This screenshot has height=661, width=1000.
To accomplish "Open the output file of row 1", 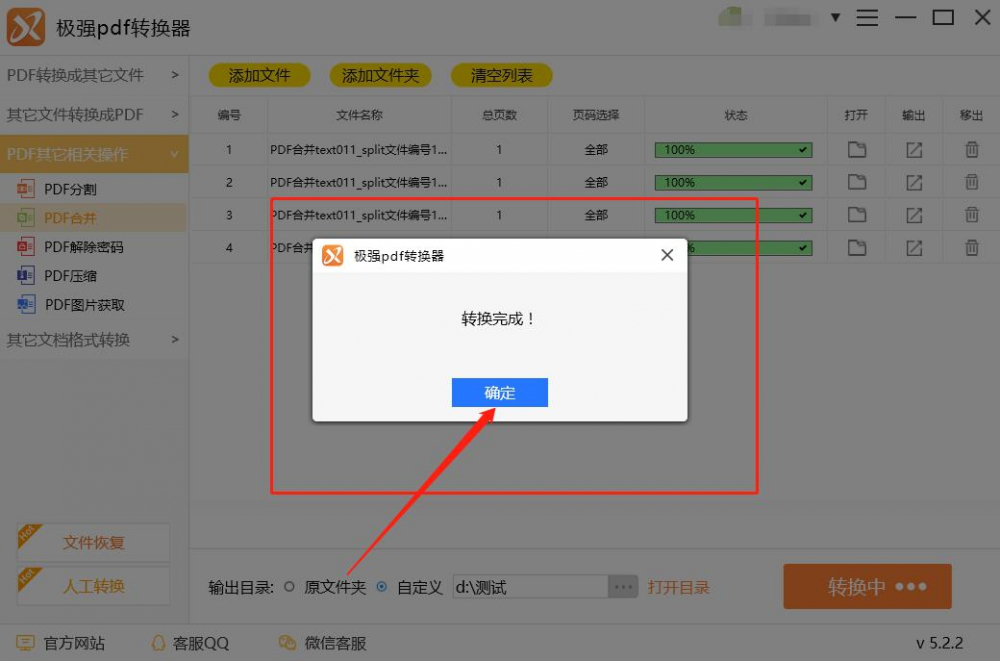I will click(857, 150).
